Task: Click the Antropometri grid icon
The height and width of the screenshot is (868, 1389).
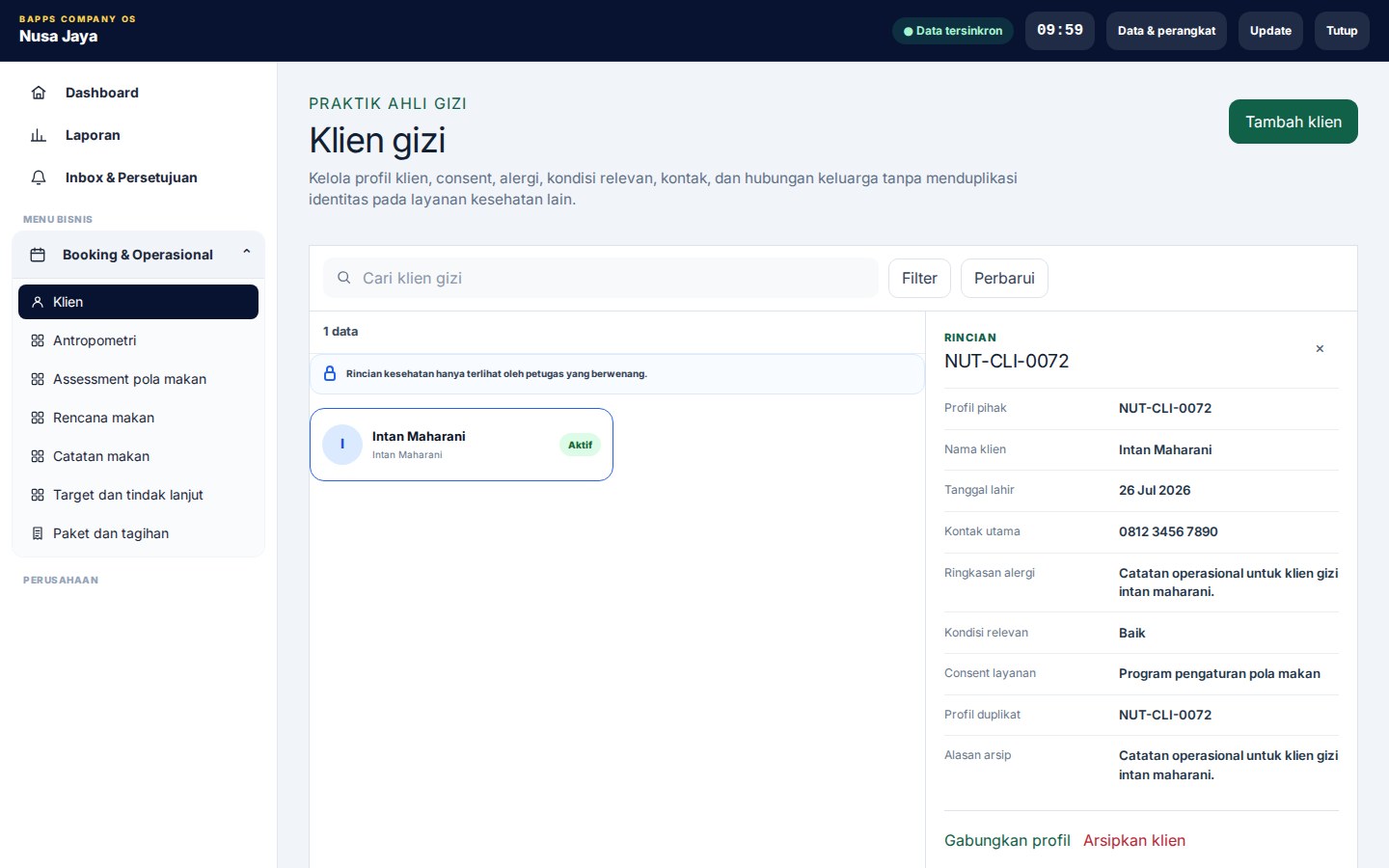Action: click(x=38, y=340)
